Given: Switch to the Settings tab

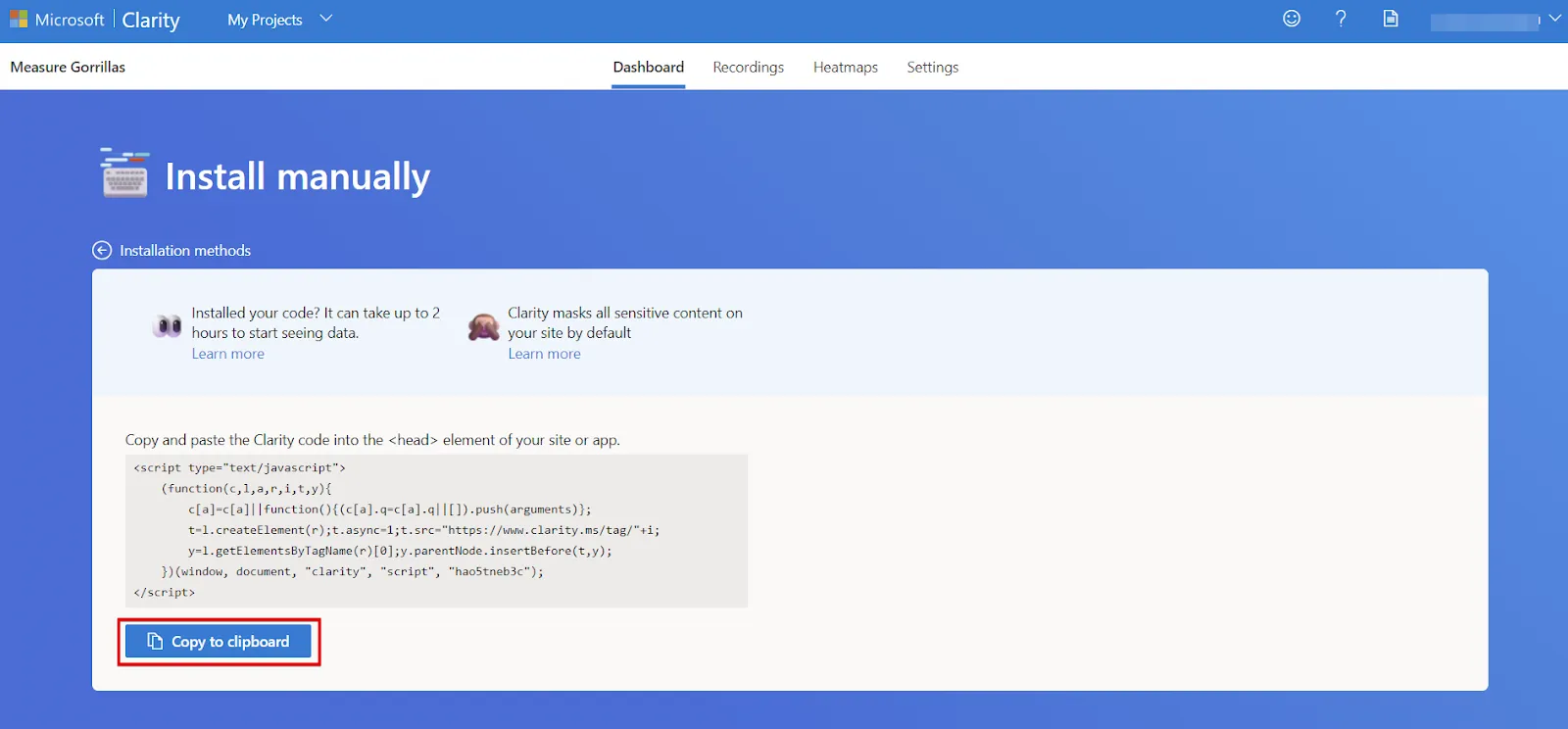Looking at the screenshot, I should coord(933,67).
